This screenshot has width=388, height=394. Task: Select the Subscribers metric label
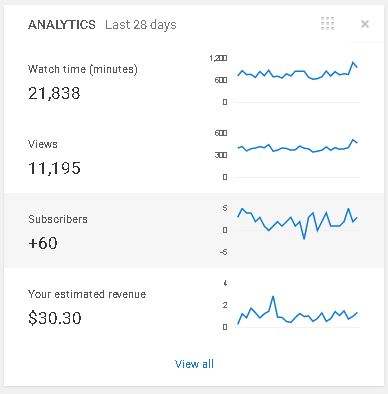tap(58, 219)
